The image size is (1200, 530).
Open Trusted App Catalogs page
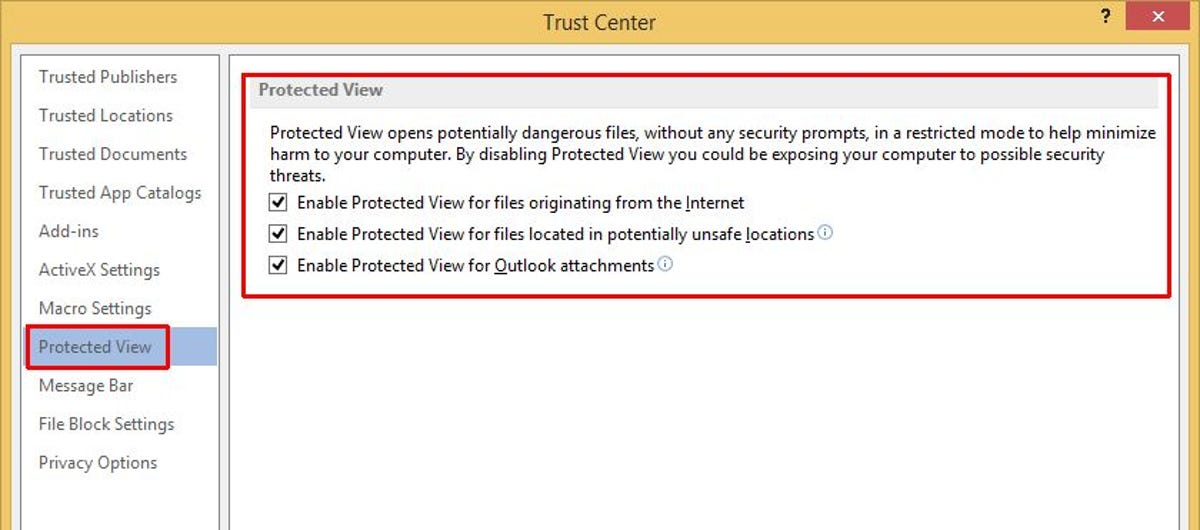pos(120,193)
